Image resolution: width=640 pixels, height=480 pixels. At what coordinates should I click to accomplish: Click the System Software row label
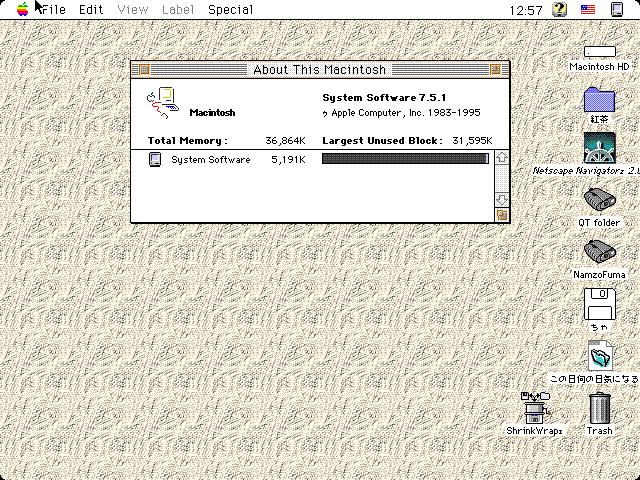tap(211, 160)
